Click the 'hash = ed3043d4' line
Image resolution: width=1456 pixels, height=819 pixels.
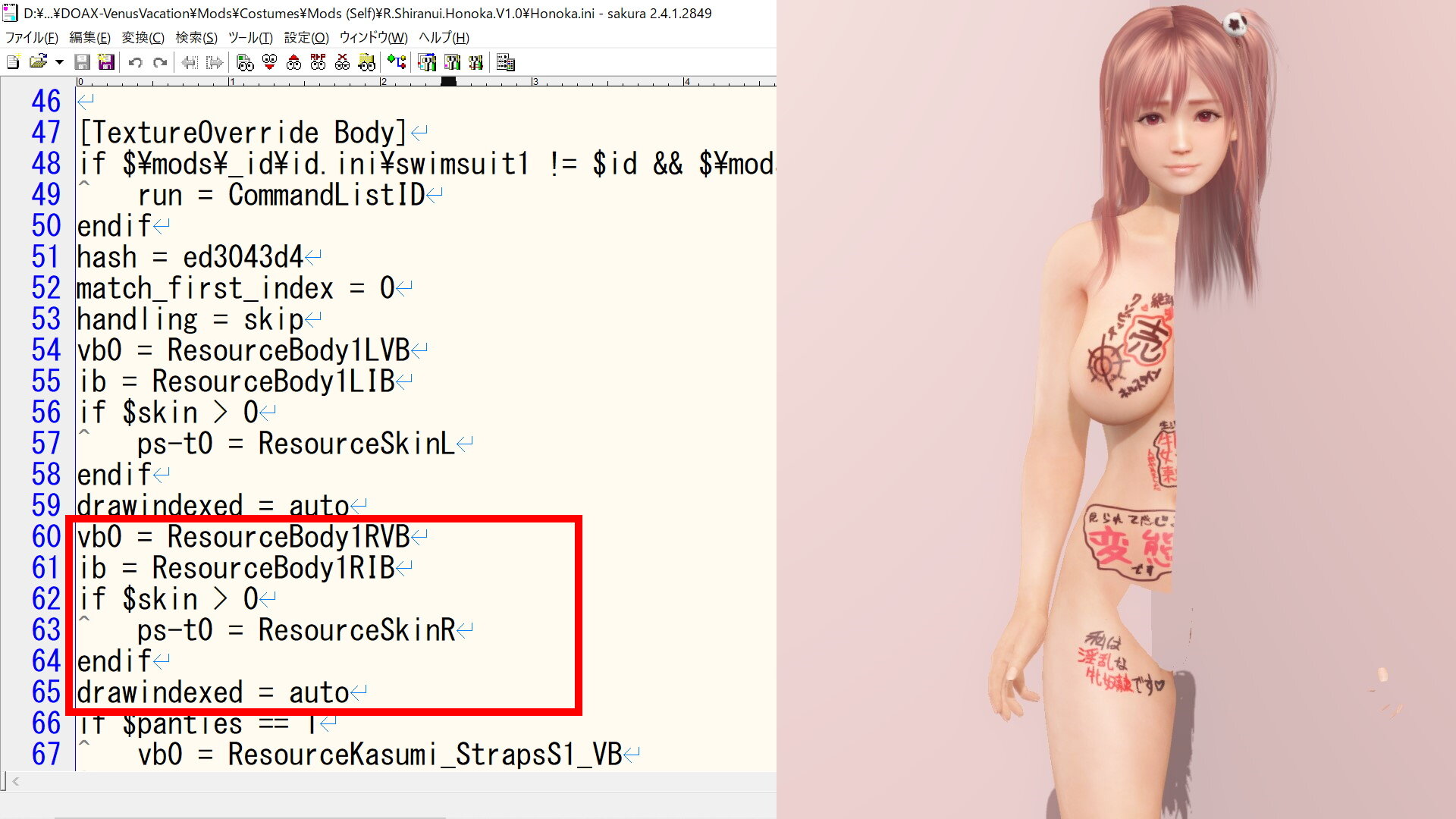point(190,257)
